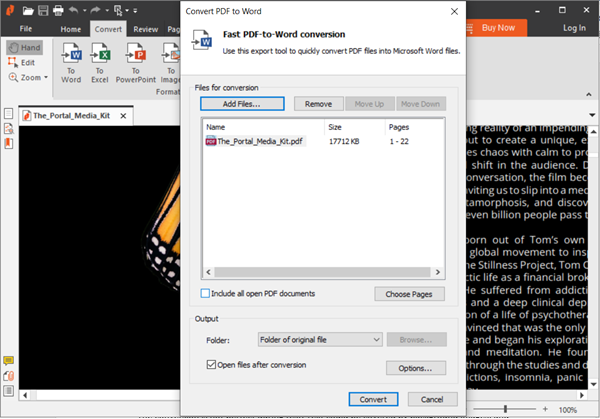Click the Buy Now button
The image size is (600, 419).
click(x=496, y=28)
